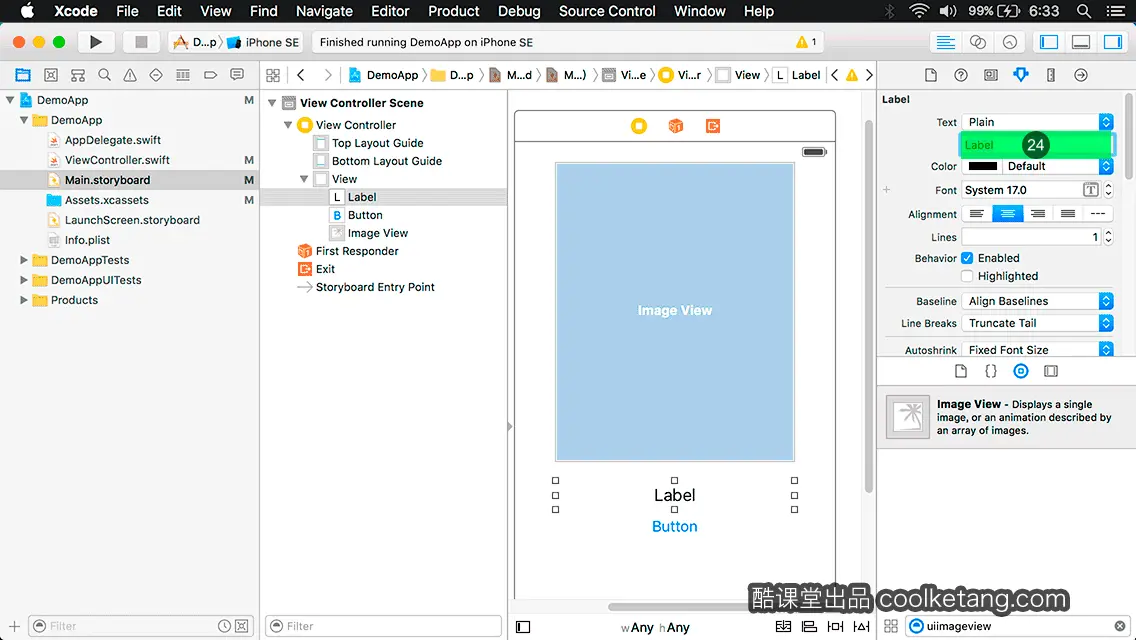Open the Quick Help inspector
Screen dimensions: 1136x640
[x=961, y=75]
